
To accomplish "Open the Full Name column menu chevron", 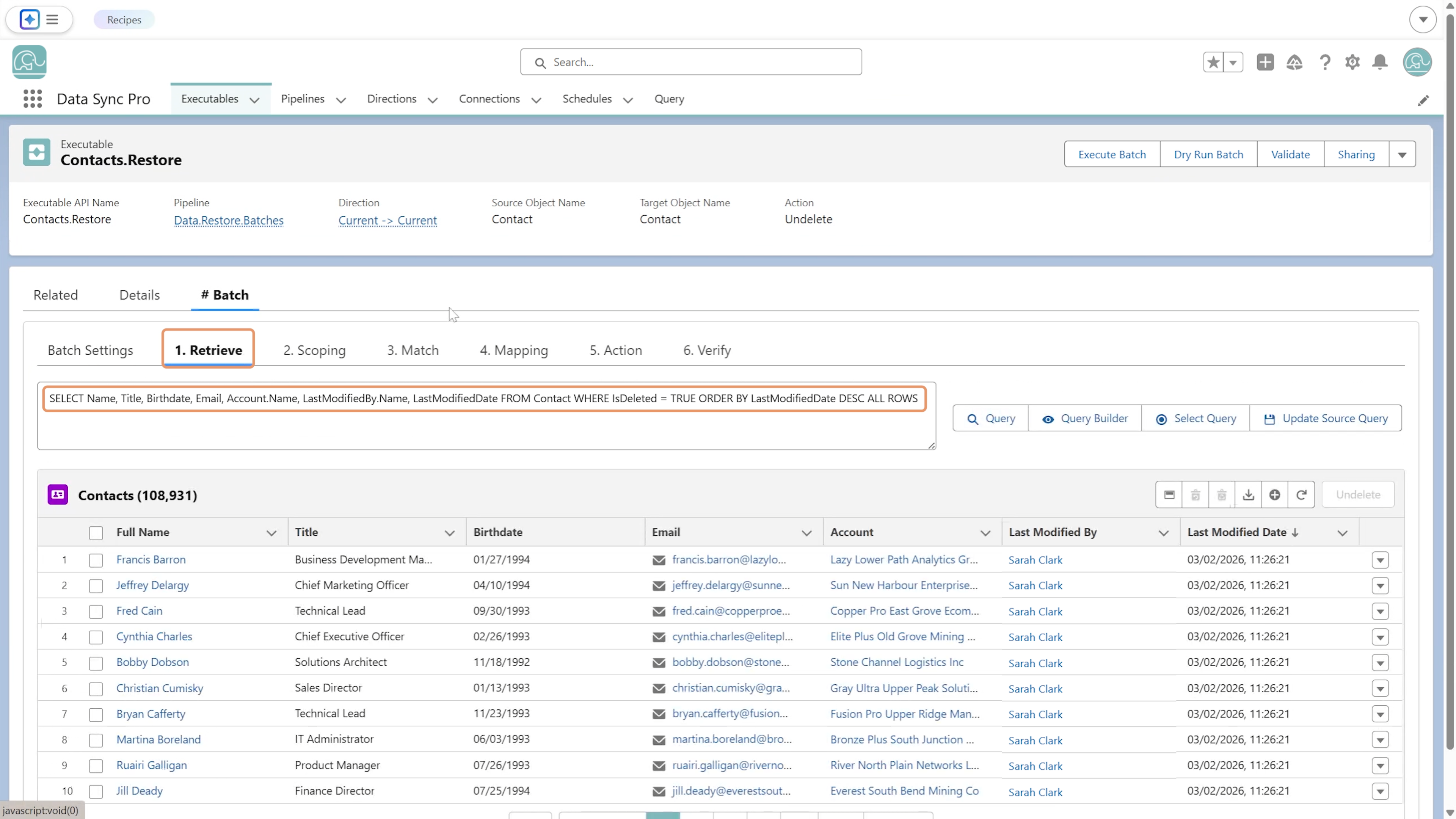I will click(271, 533).
